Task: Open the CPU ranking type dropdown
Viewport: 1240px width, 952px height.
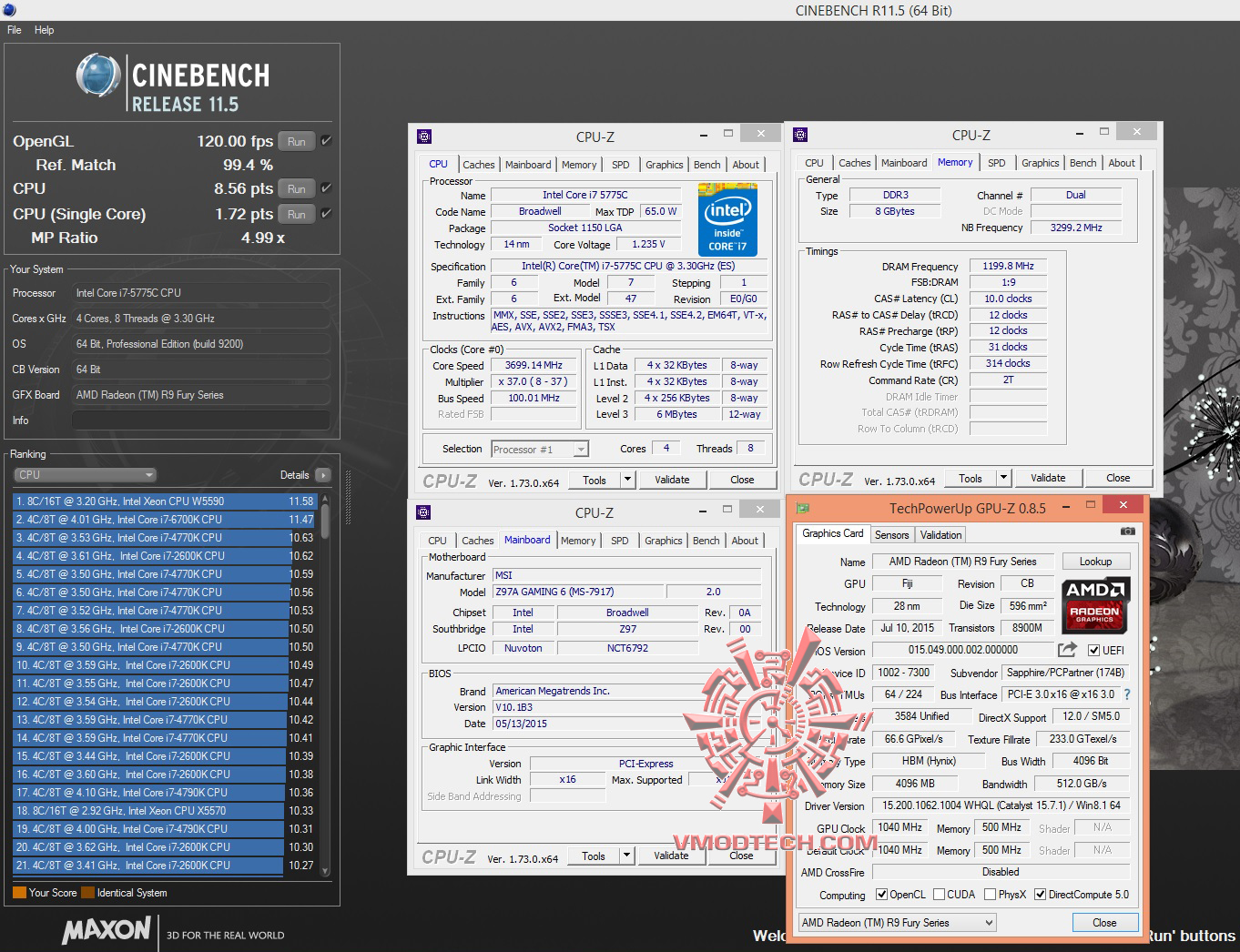Action: tap(86, 475)
